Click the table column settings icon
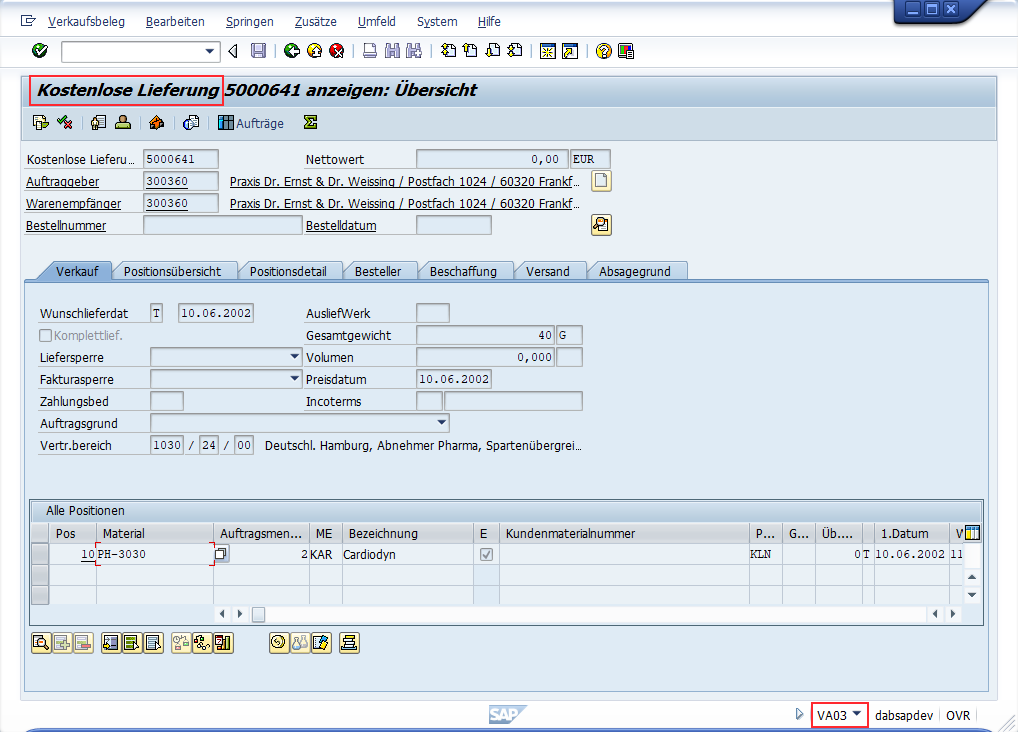 972,533
